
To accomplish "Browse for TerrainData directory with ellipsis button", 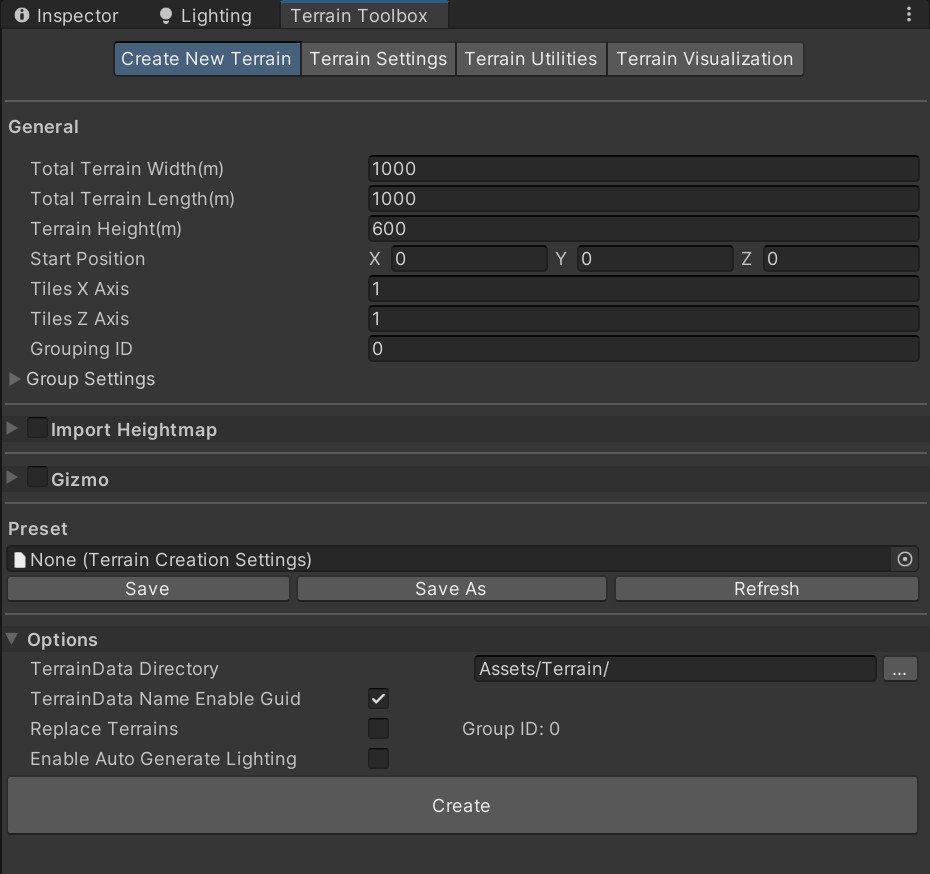I will click(900, 669).
